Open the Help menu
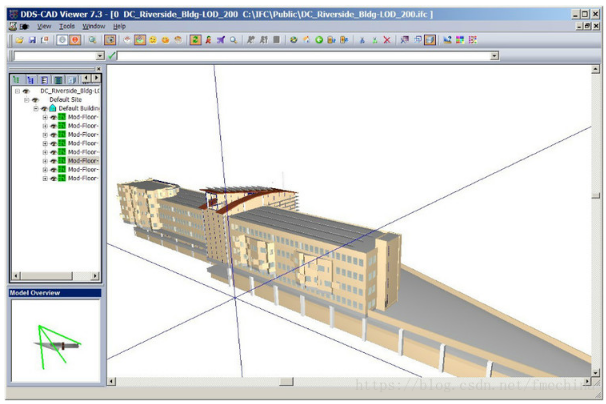Screen dimensions: 606x404 point(119,26)
